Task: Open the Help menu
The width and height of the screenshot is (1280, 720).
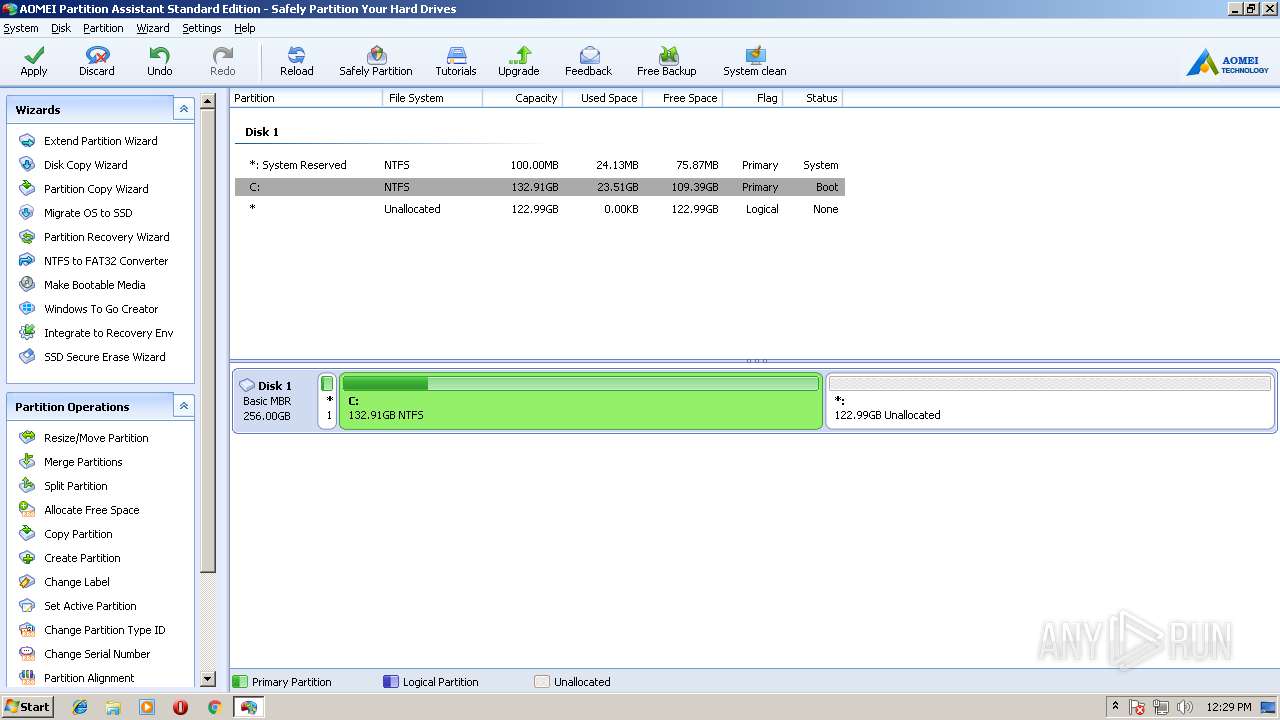Action: click(x=245, y=28)
